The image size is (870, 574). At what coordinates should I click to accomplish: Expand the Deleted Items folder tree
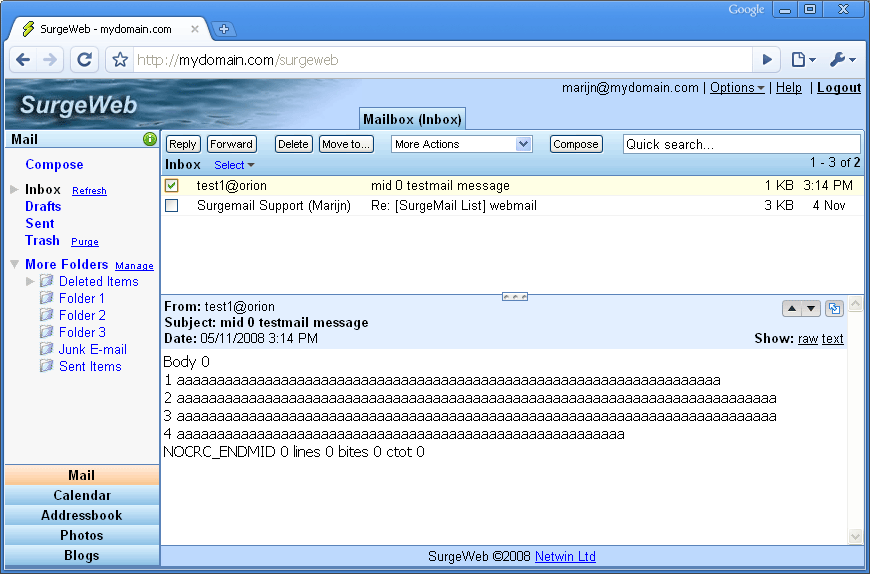pyautogui.click(x=30, y=282)
